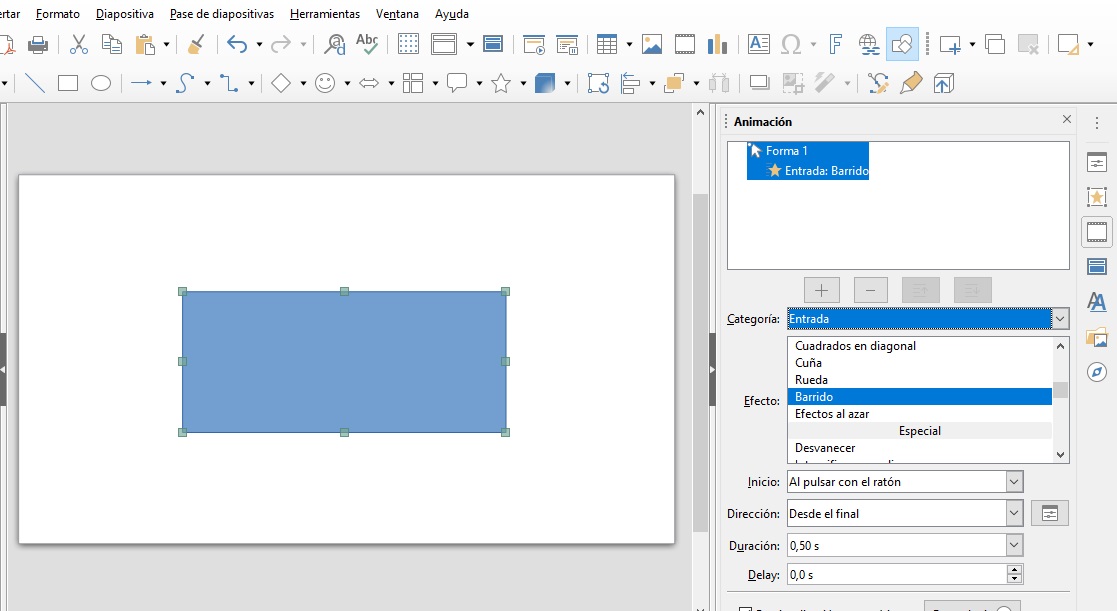
Task: Open the Herramientas menu
Action: (325, 14)
